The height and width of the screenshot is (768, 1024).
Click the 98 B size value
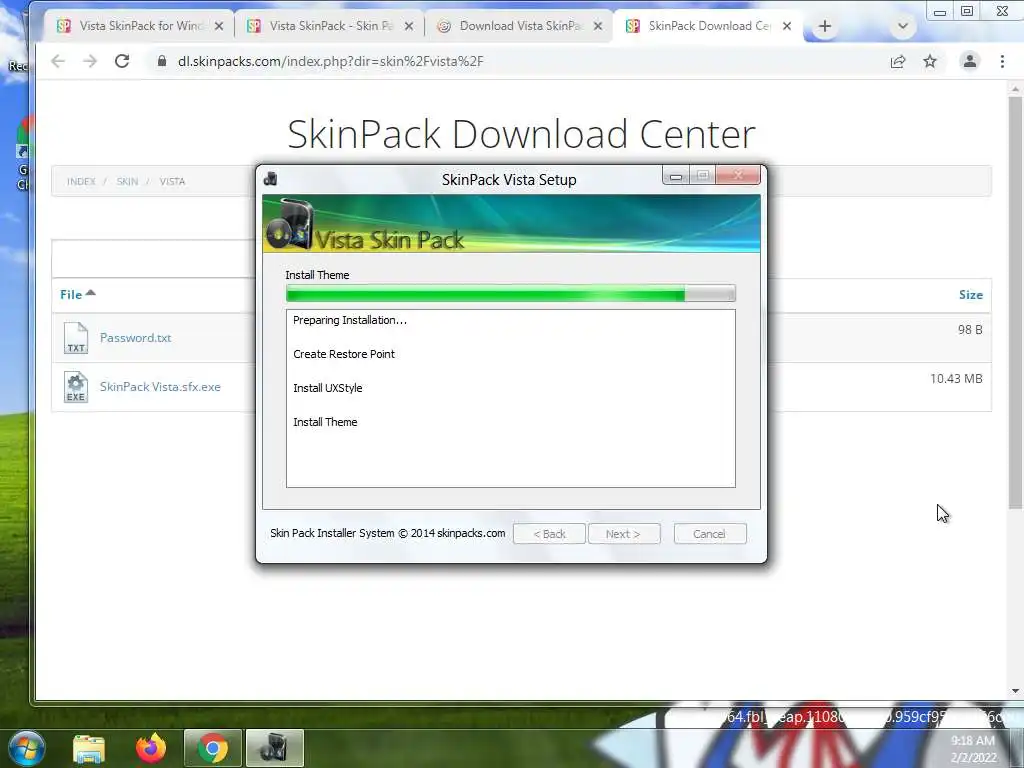pos(970,330)
